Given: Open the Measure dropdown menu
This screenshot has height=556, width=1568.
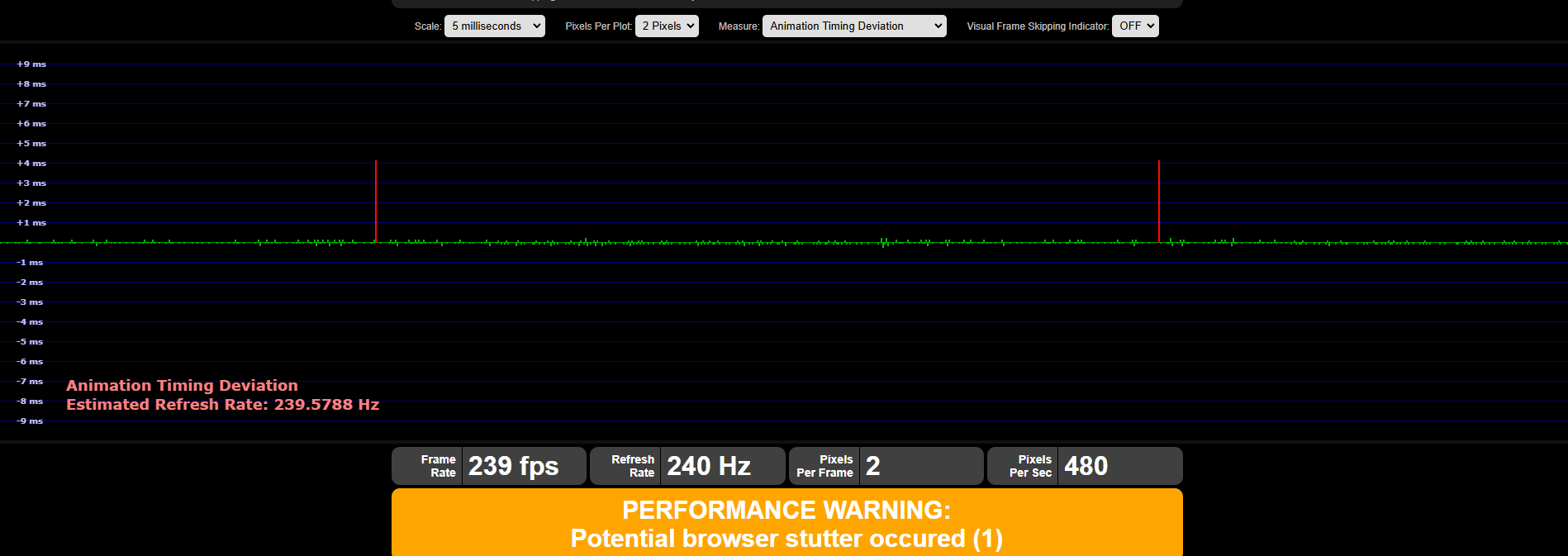Looking at the screenshot, I should (x=853, y=26).
